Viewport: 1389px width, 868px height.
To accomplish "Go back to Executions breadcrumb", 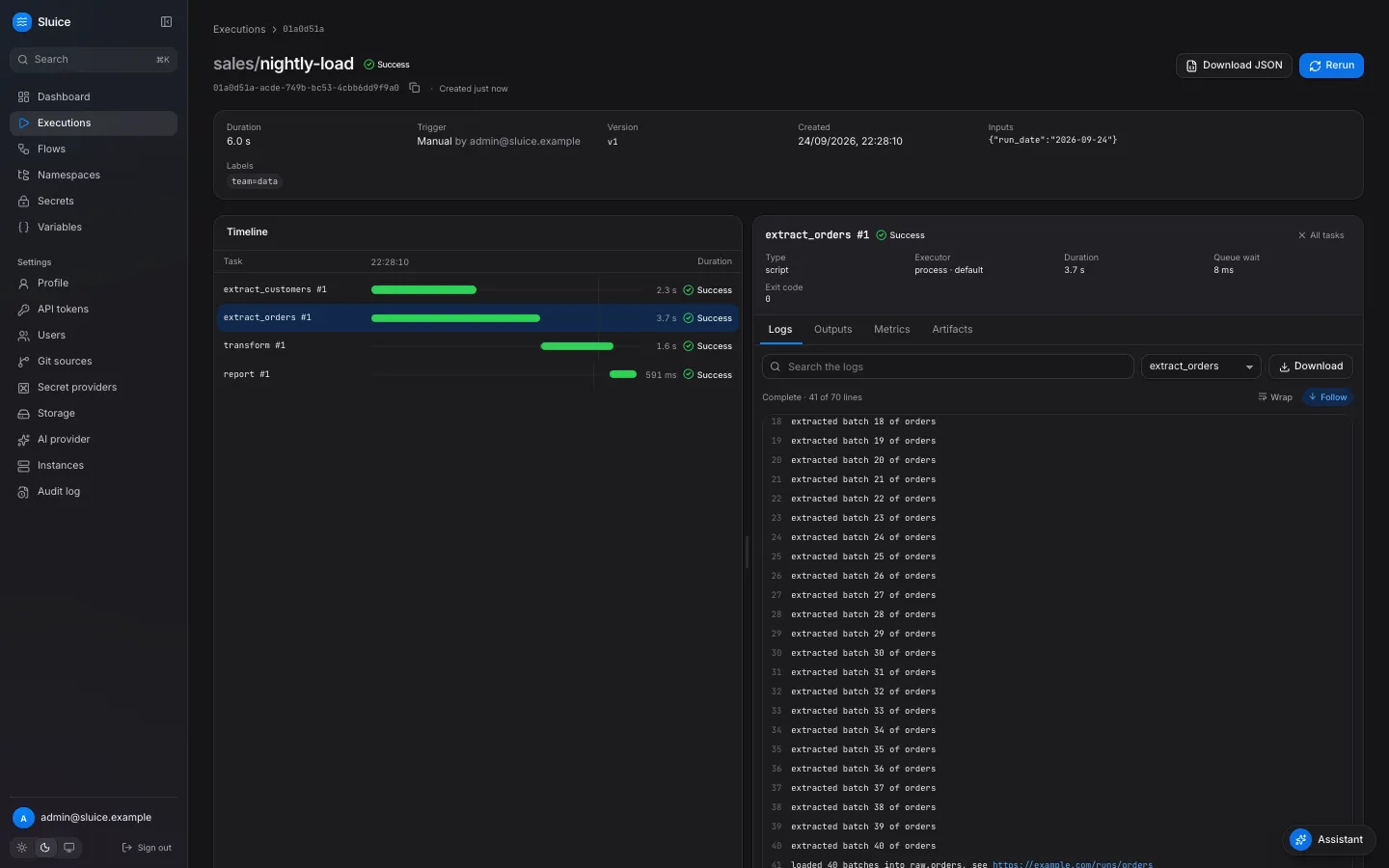I will coord(239,29).
